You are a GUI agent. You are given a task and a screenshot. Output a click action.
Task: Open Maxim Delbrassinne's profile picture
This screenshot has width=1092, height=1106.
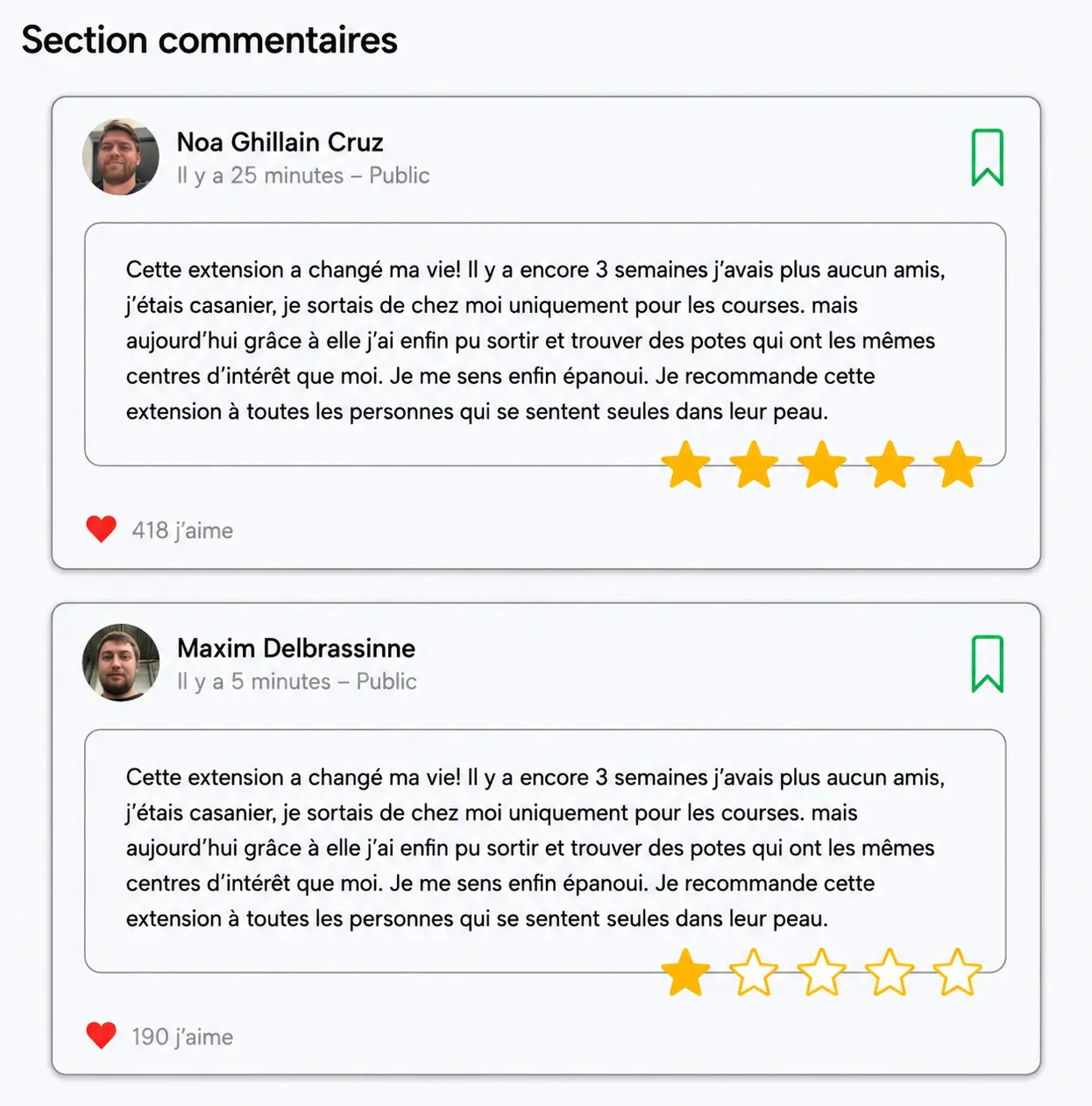(x=121, y=663)
